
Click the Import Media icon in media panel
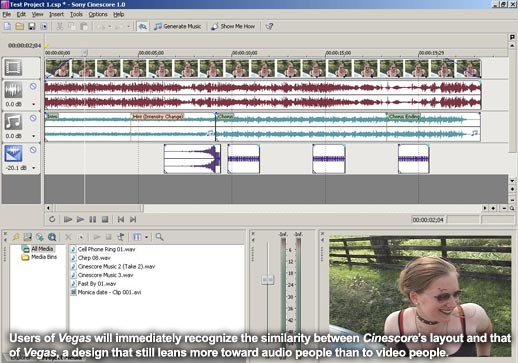(x=16, y=237)
